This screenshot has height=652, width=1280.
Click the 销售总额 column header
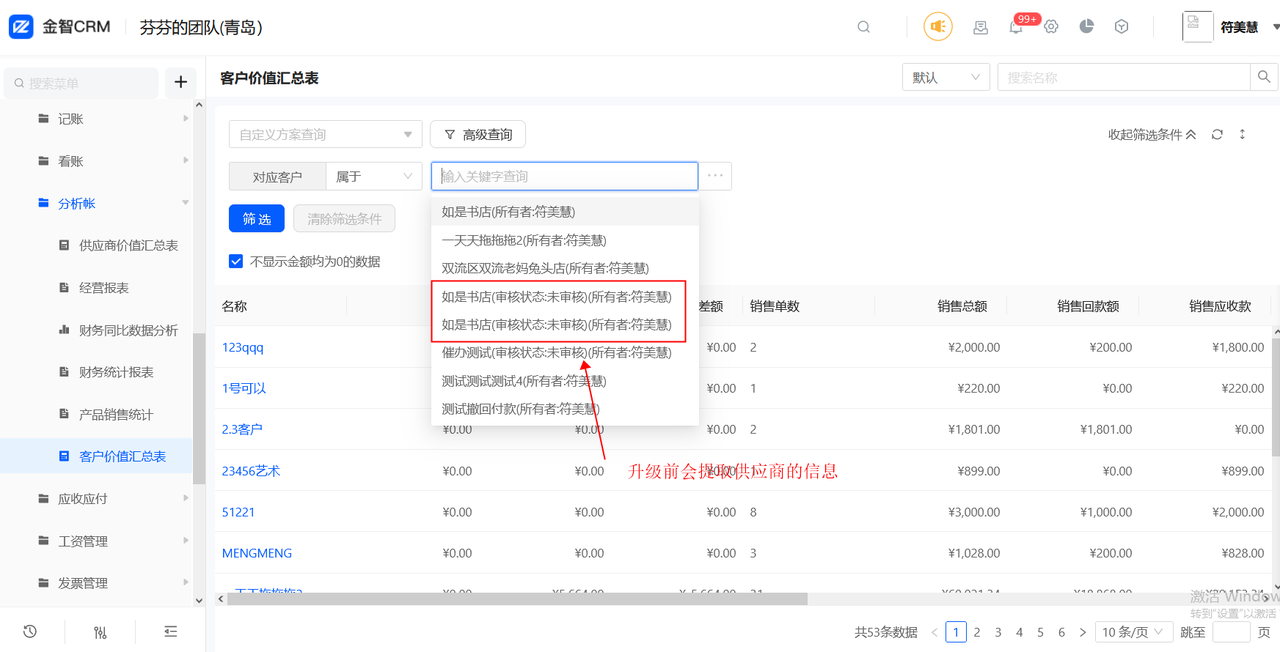point(962,306)
